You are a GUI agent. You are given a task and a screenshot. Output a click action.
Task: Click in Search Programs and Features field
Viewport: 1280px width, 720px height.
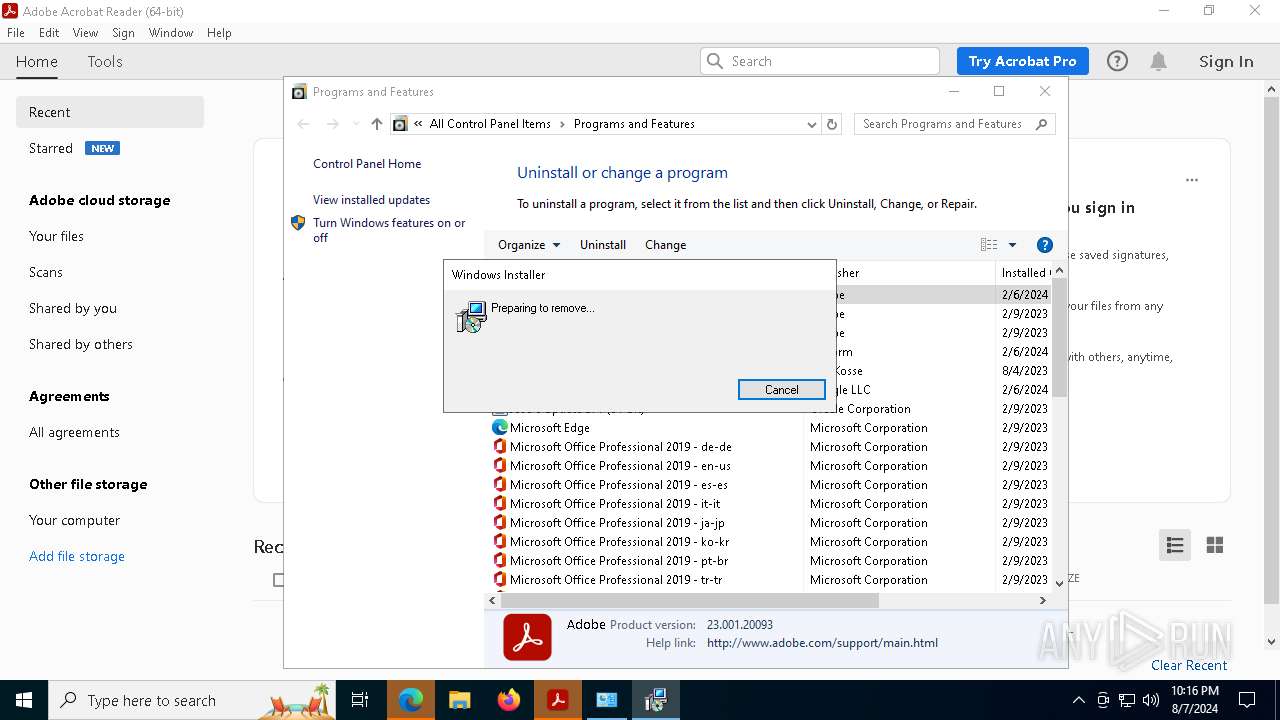[943, 124]
